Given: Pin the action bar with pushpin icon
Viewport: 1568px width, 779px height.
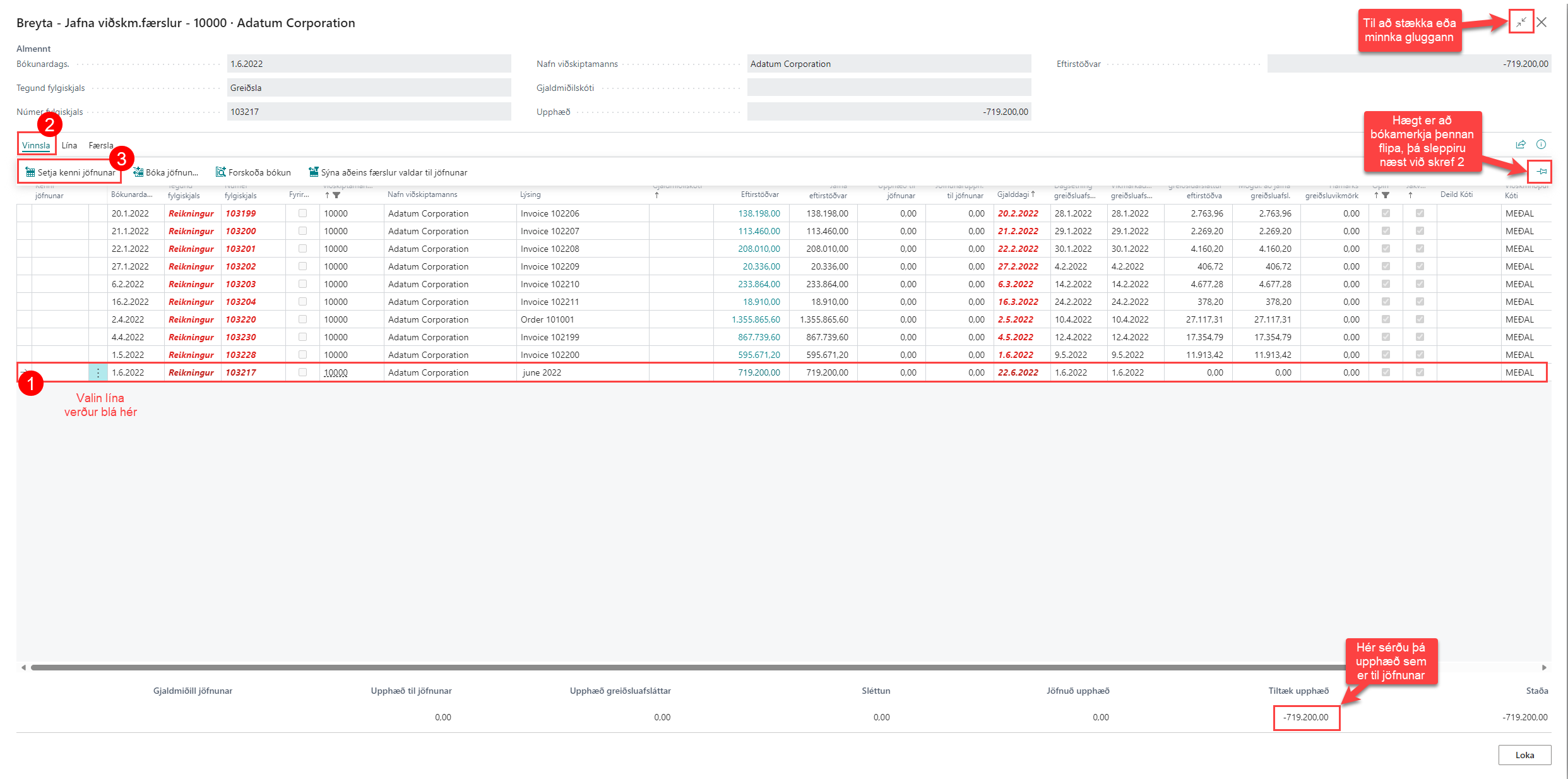Looking at the screenshot, I should pos(1541,172).
